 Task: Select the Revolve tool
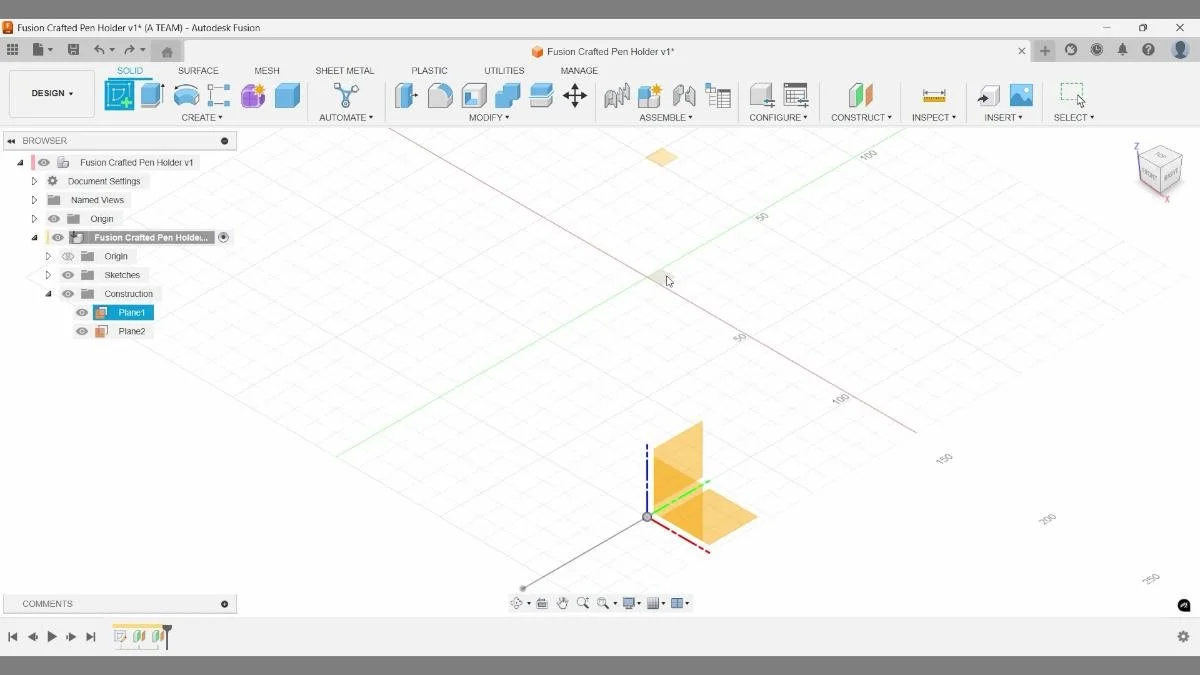[x=186, y=95]
